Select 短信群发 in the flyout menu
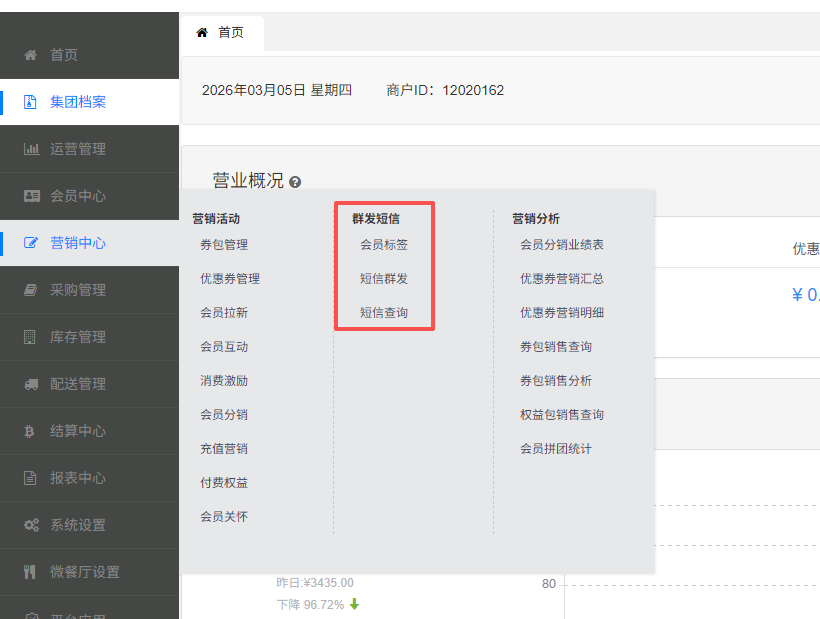 [x=384, y=279]
